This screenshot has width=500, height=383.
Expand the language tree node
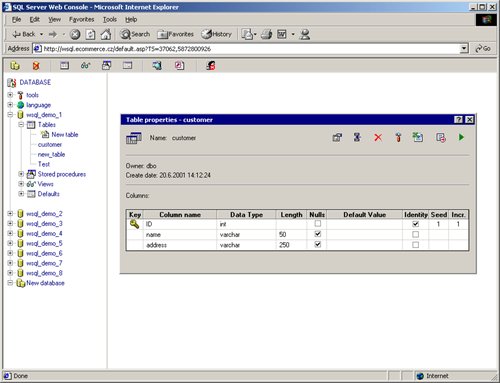point(10,105)
